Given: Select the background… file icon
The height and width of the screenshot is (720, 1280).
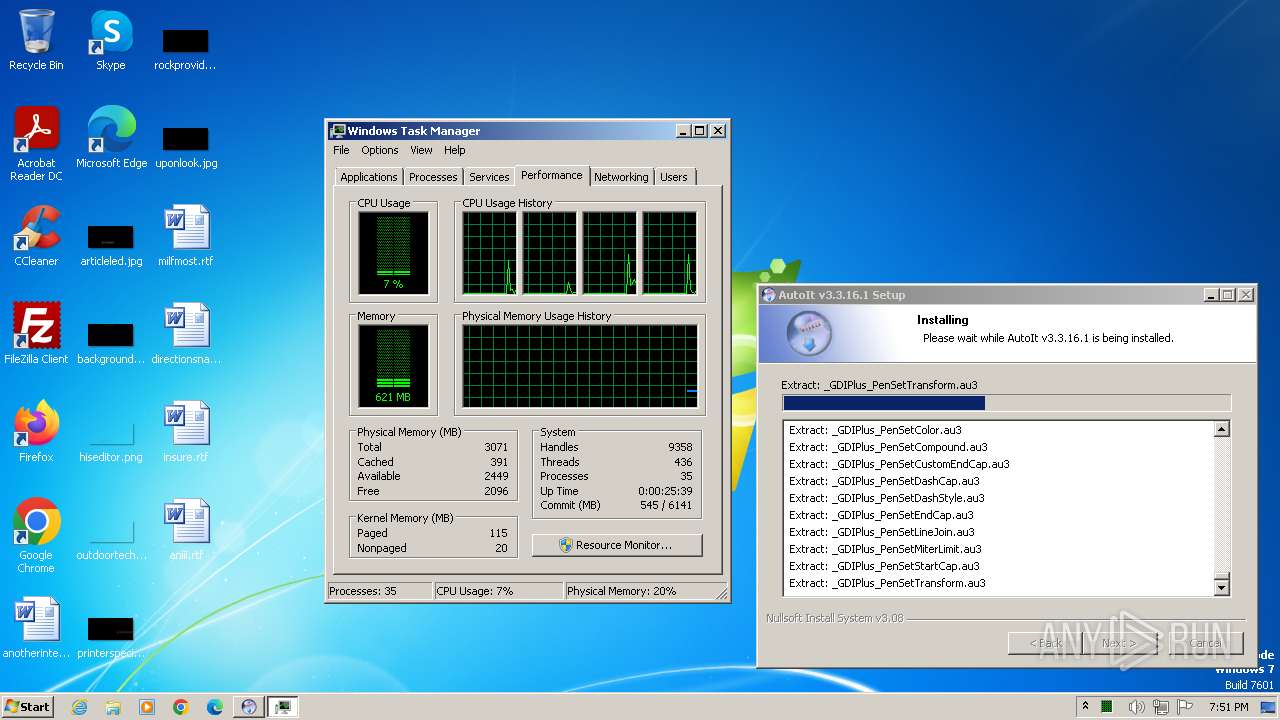Looking at the screenshot, I should (x=111, y=342).
